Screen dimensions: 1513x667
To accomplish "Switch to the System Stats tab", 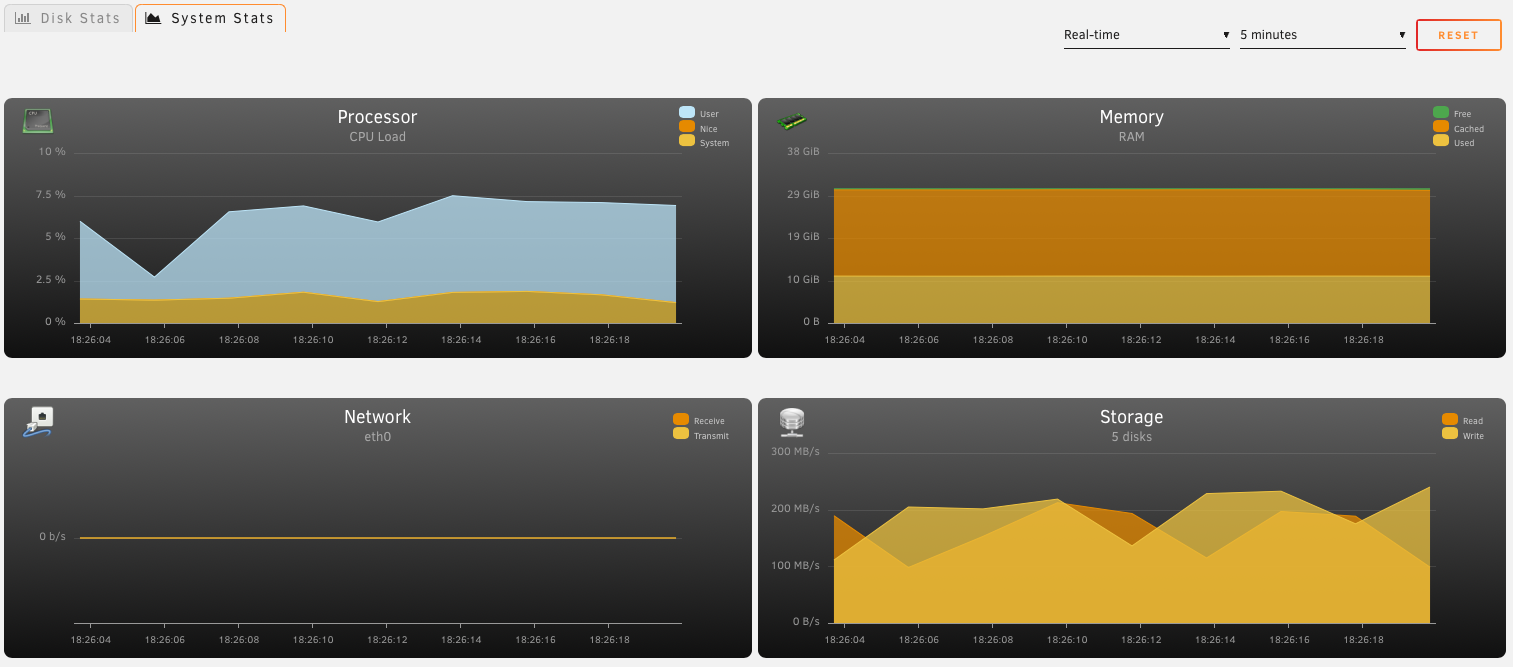I will click(x=211, y=18).
